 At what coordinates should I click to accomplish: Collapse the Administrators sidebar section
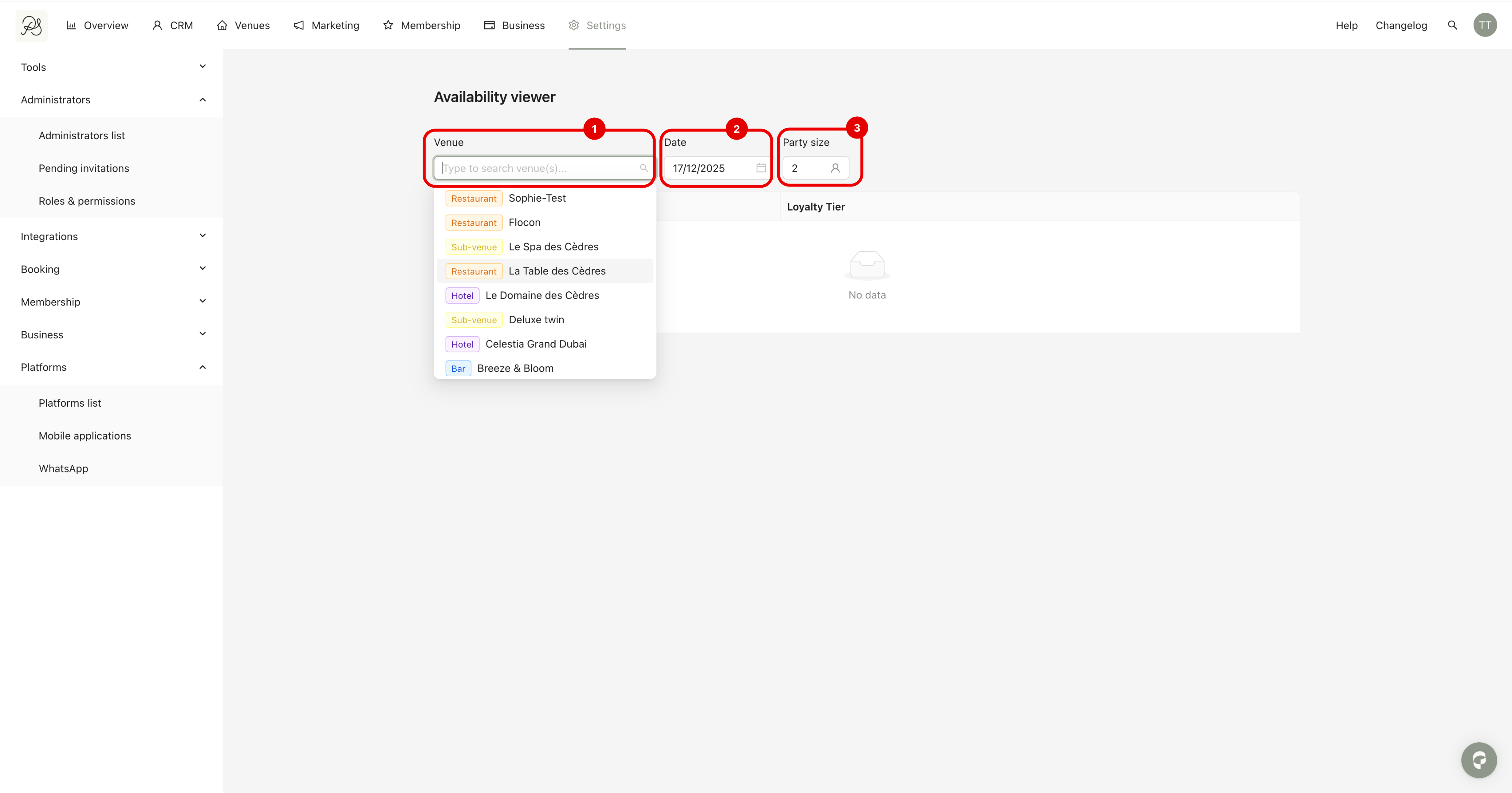coord(202,100)
